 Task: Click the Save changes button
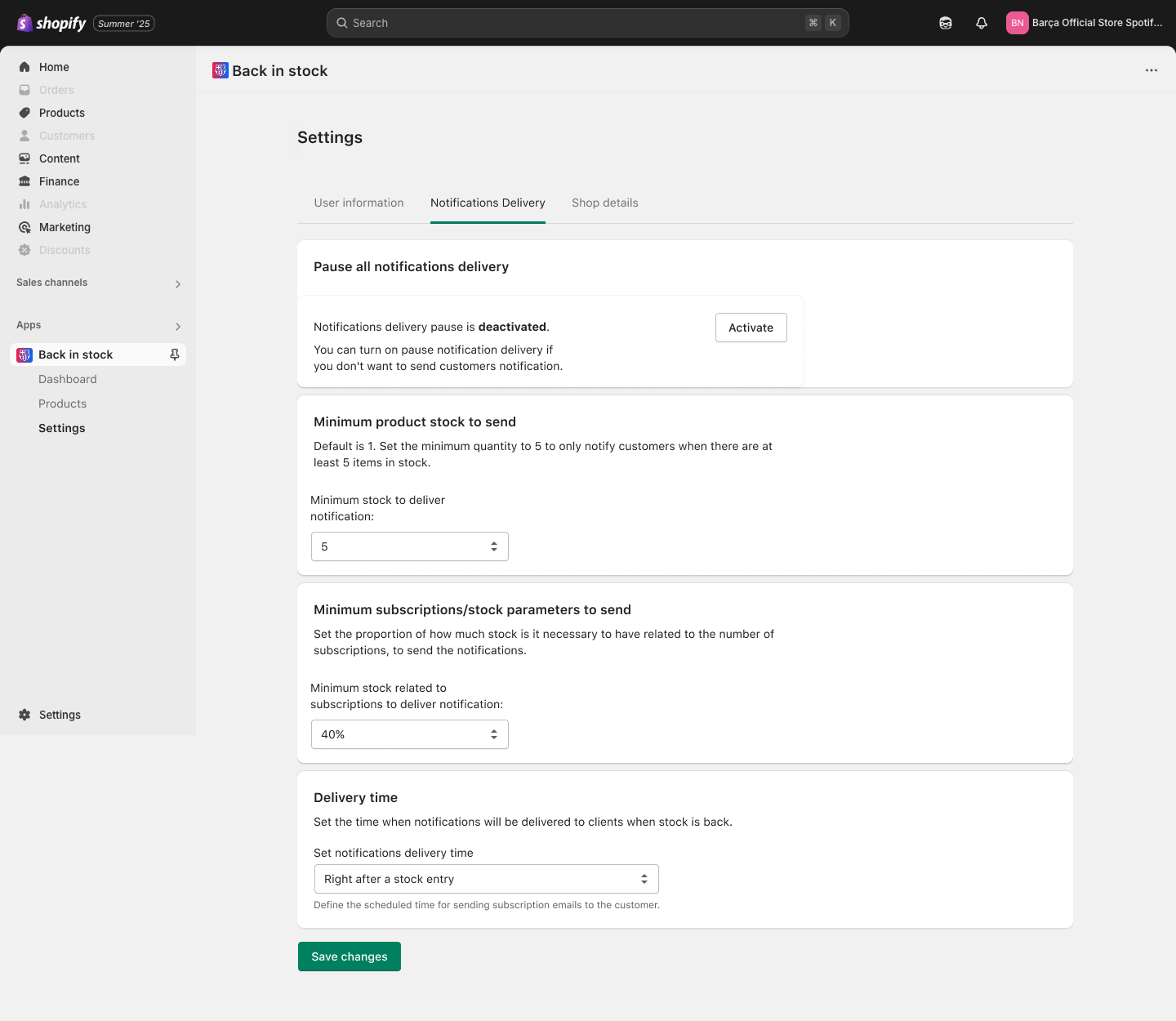coord(350,956)
